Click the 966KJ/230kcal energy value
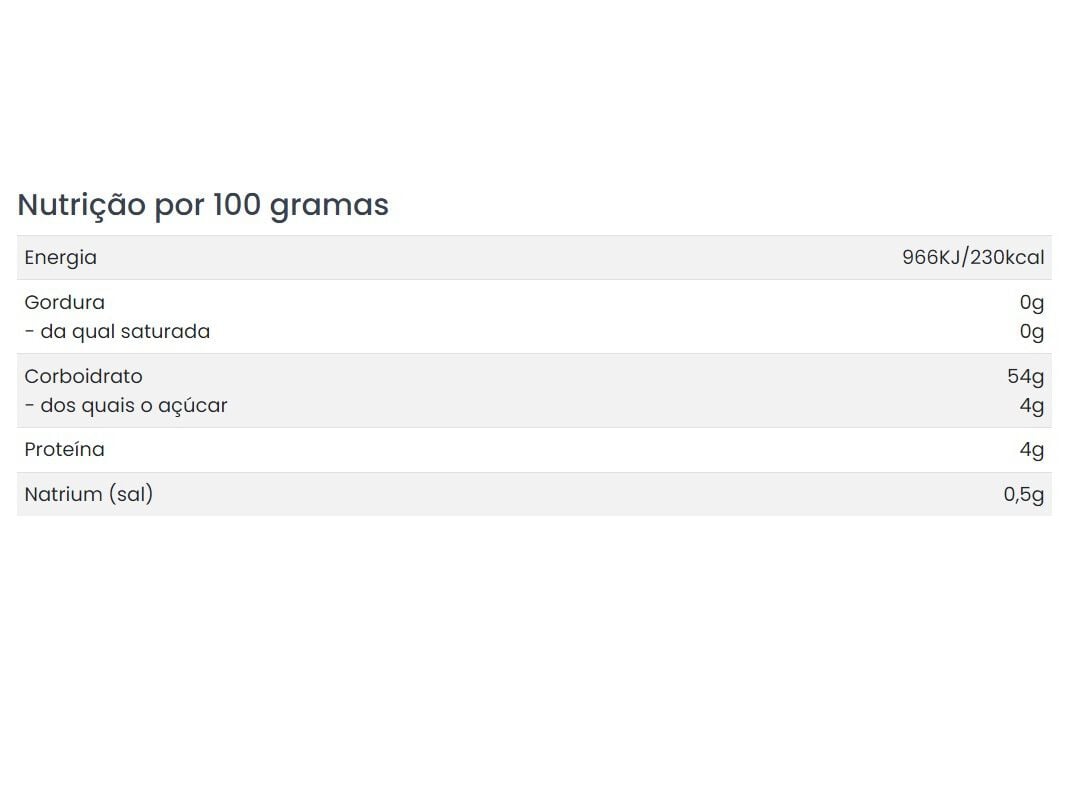This screenshot has height=800, width=1072. click(x=972, y=258)
